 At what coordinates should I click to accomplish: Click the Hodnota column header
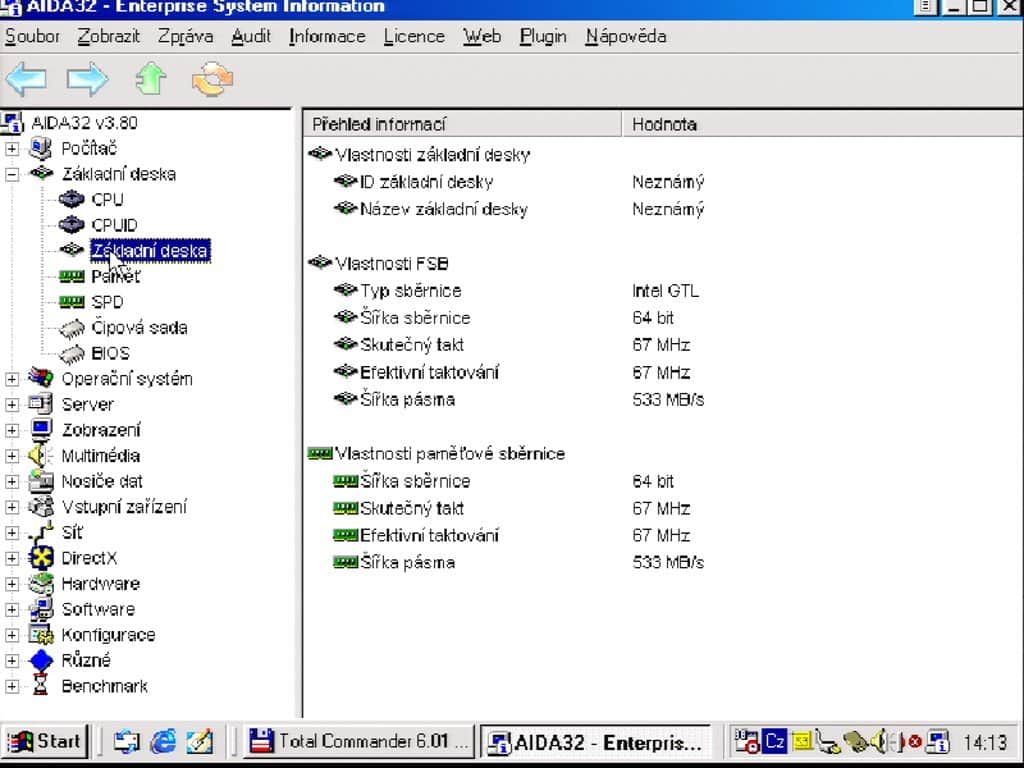pos(822,124)
